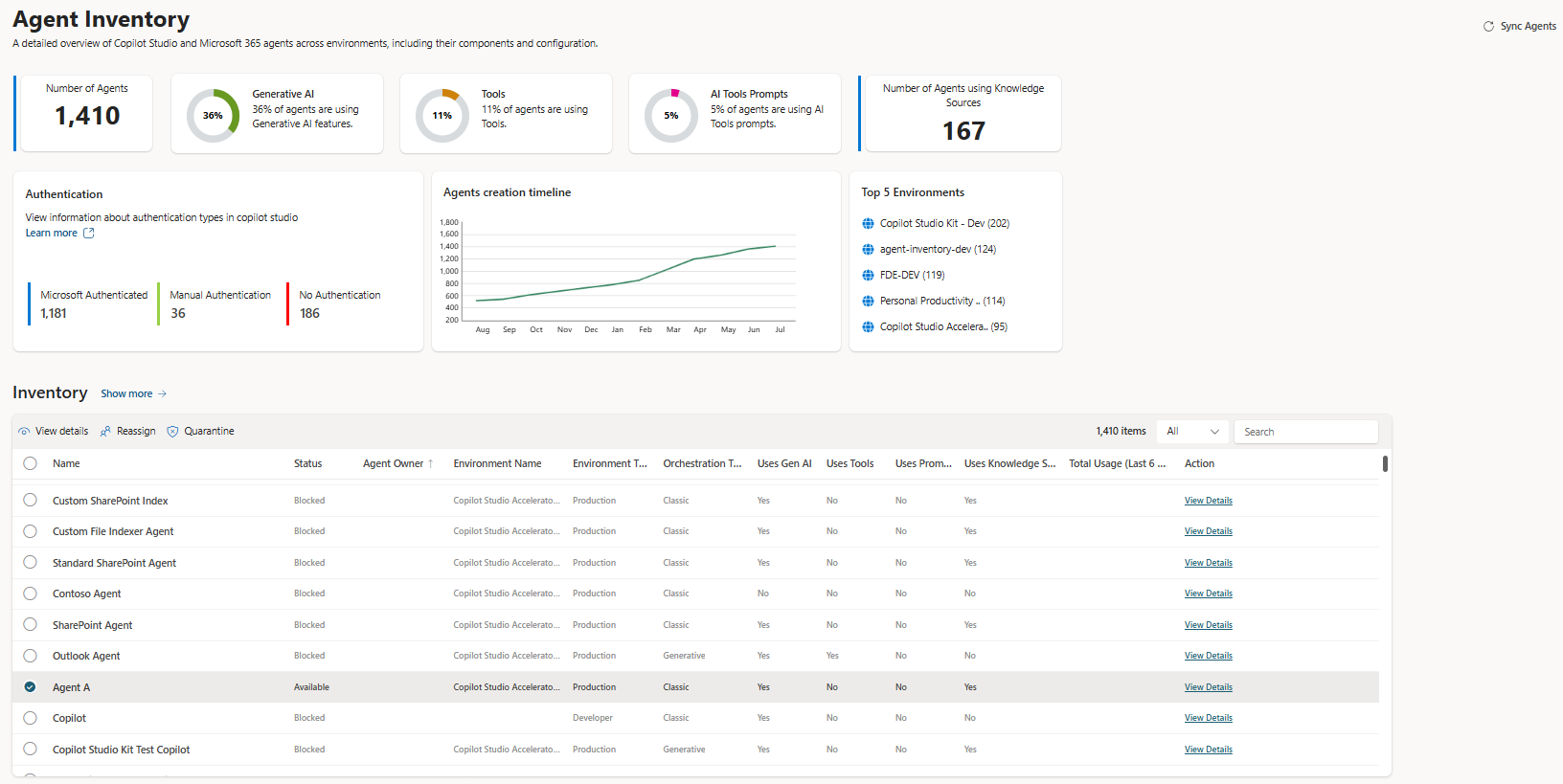The height and width of the screenshot is (784, 1563).
Task: Click the Copilot Studio Kit Test Copilot name
Action: point(121,750)
